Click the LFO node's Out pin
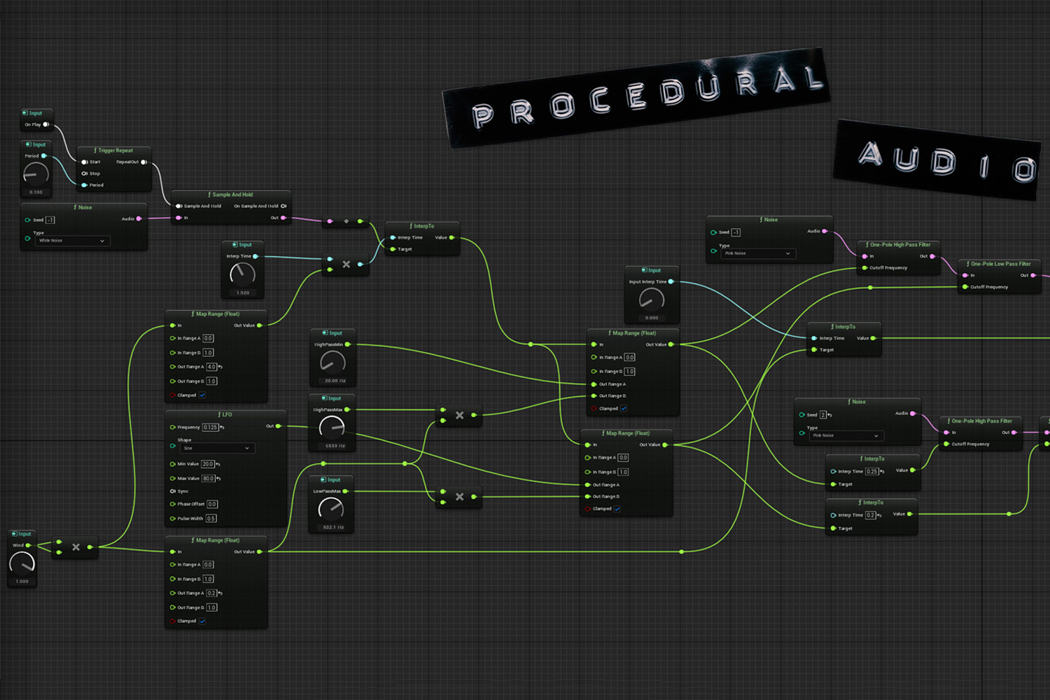The height and width of the screenshot is (700, 1050). tap(279, 426)
